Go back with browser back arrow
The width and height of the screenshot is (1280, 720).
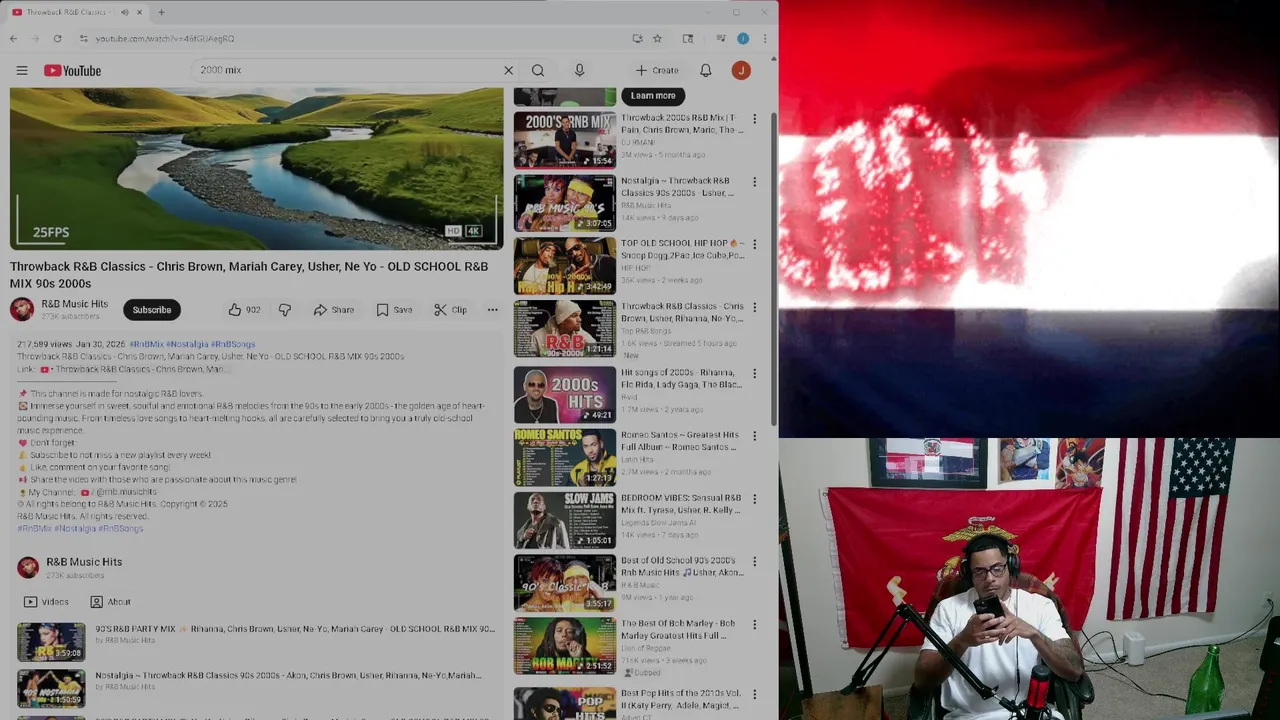13,38
